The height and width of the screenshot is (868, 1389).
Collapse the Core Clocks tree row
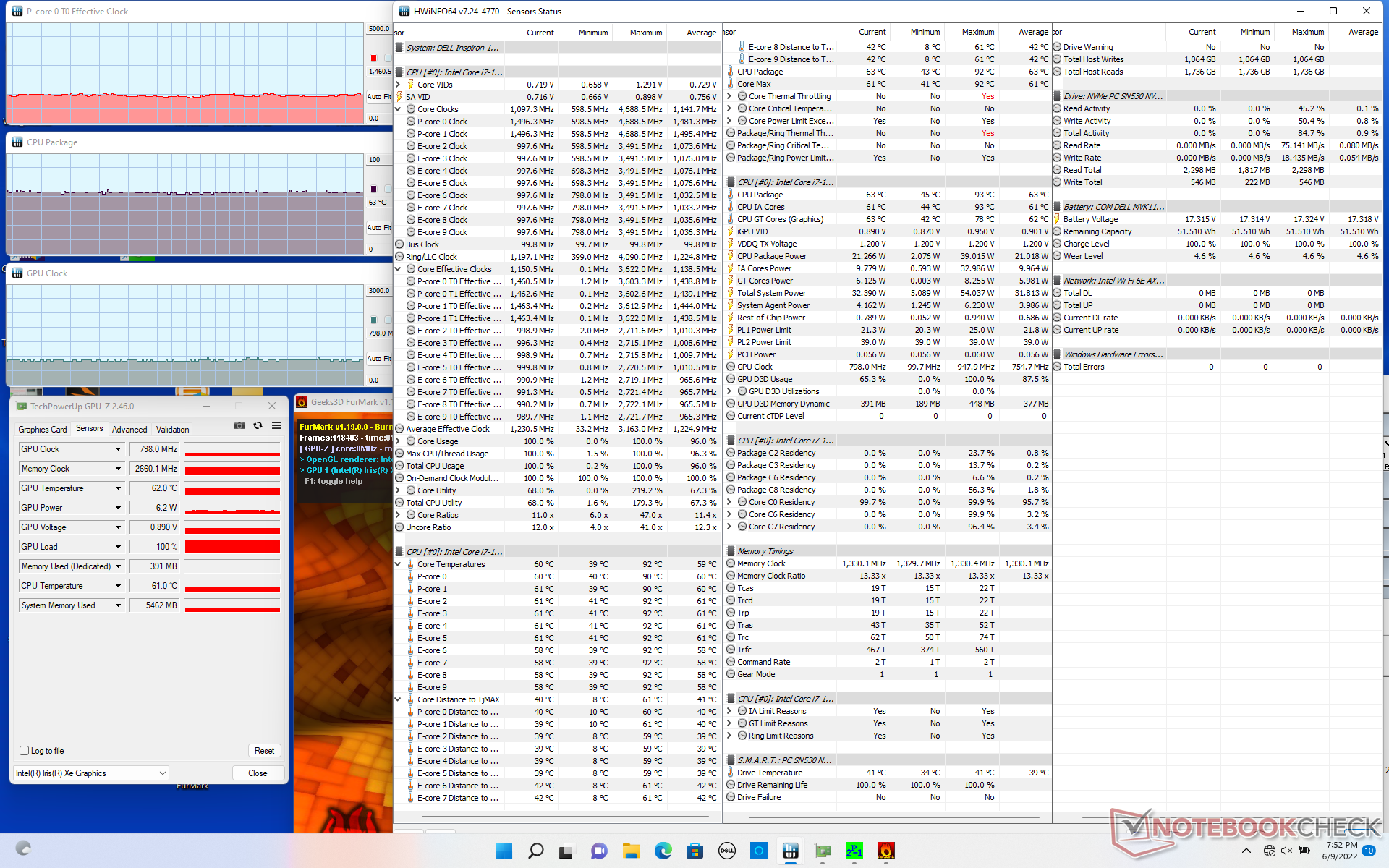click(x=398, y=109)
